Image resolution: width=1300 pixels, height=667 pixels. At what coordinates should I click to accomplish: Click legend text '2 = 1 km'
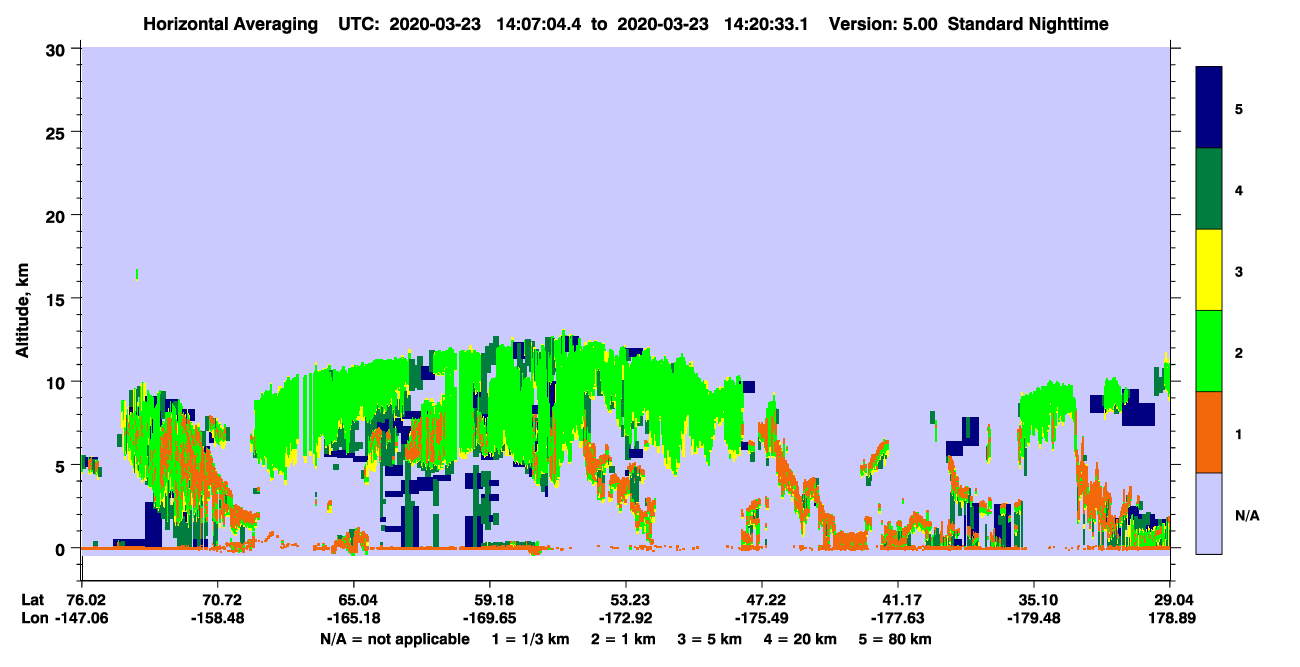tap(625, 639)
